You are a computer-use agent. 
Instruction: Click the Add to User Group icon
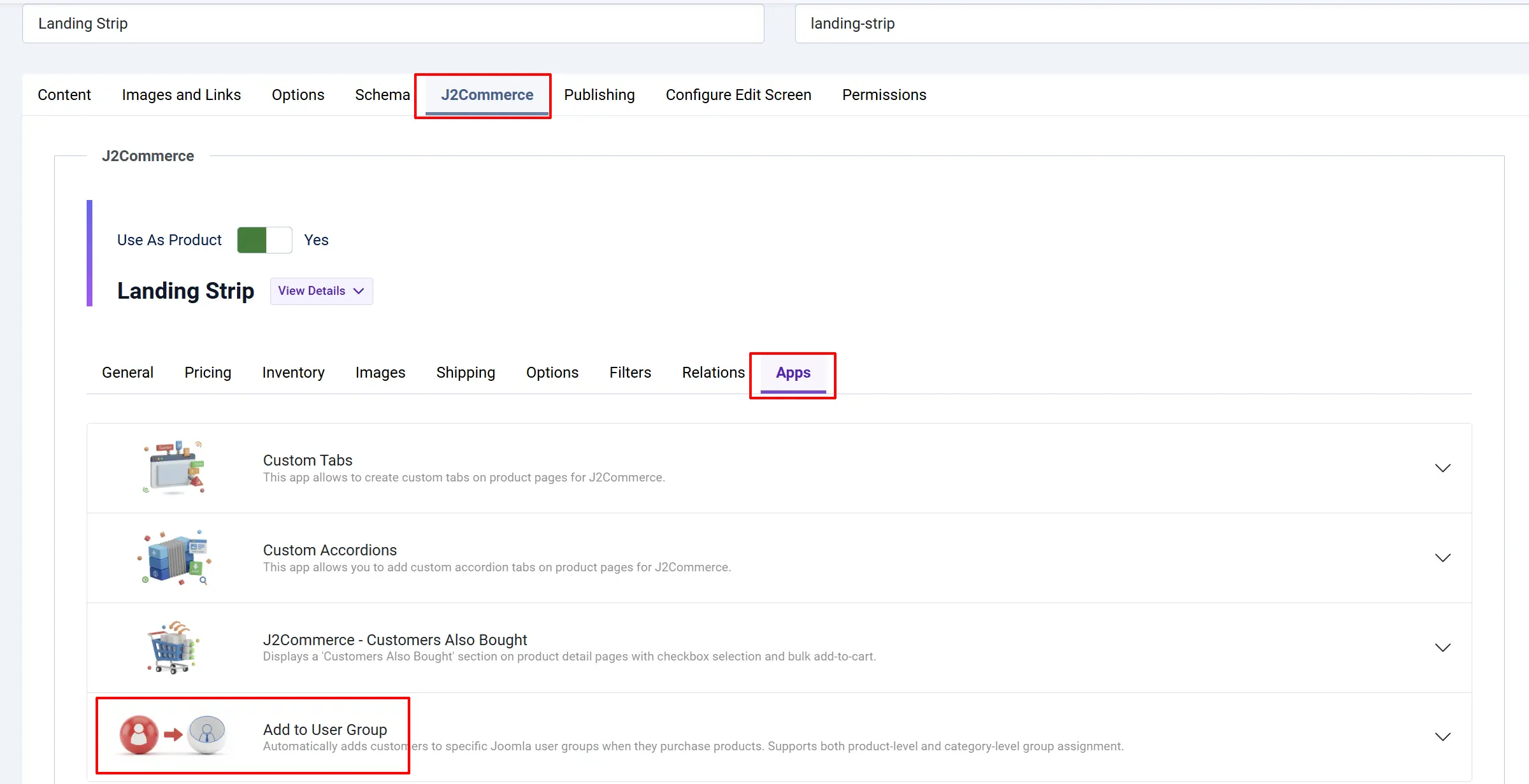click(173, 735)
